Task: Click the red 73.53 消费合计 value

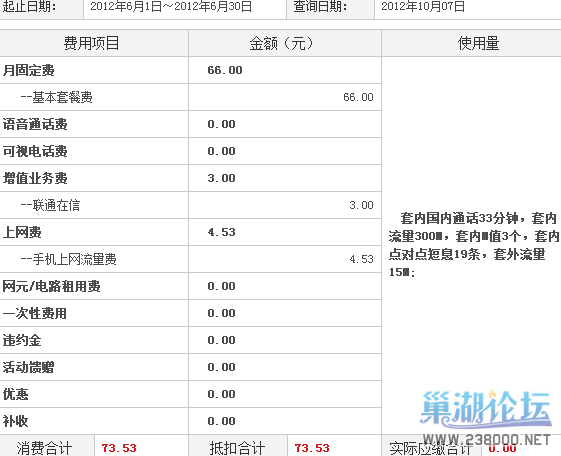Action: [x=119, y=448]
